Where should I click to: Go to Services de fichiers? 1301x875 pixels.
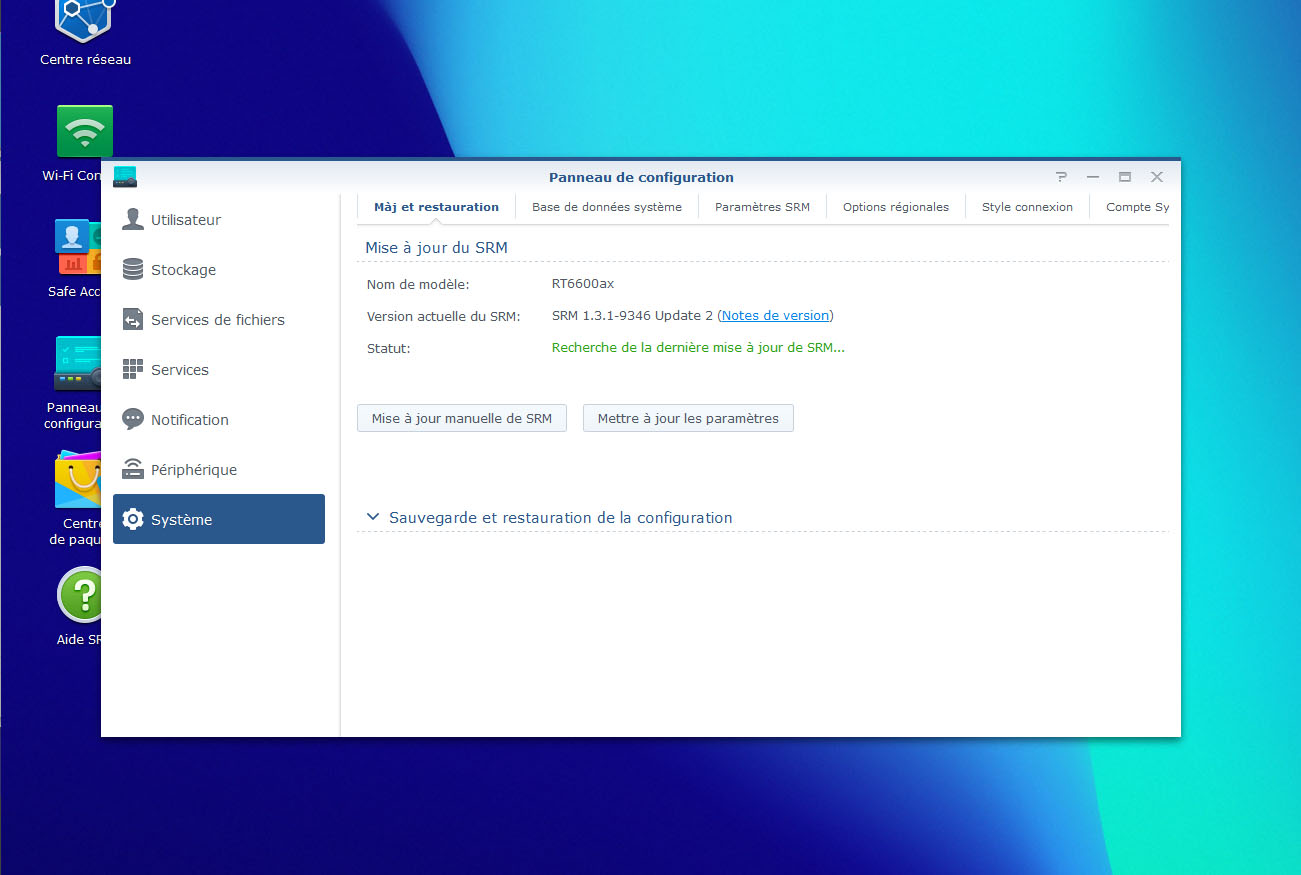click(x=217, y=320)
